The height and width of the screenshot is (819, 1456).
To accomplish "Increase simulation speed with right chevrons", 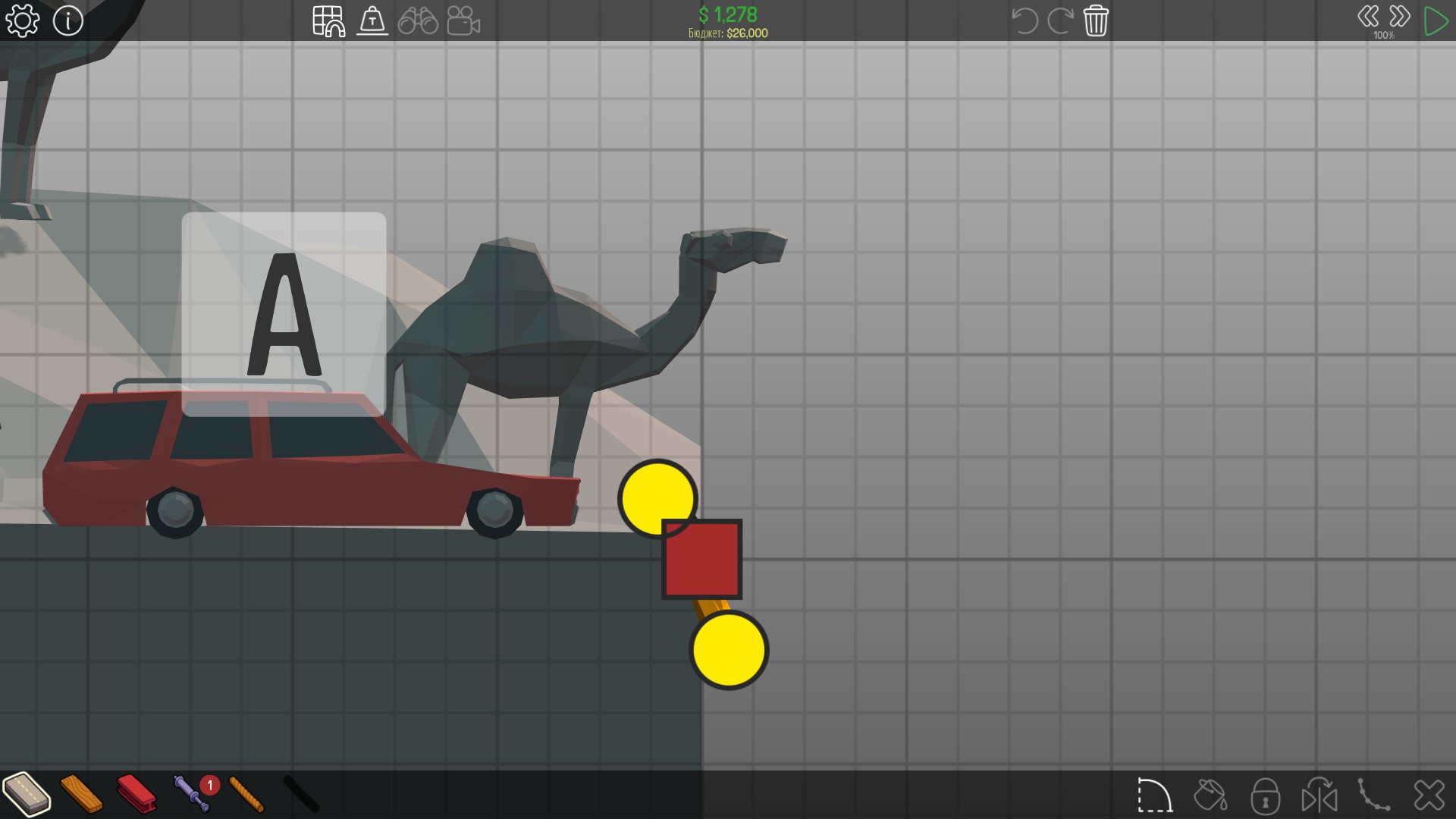I will click(1400, 17).
